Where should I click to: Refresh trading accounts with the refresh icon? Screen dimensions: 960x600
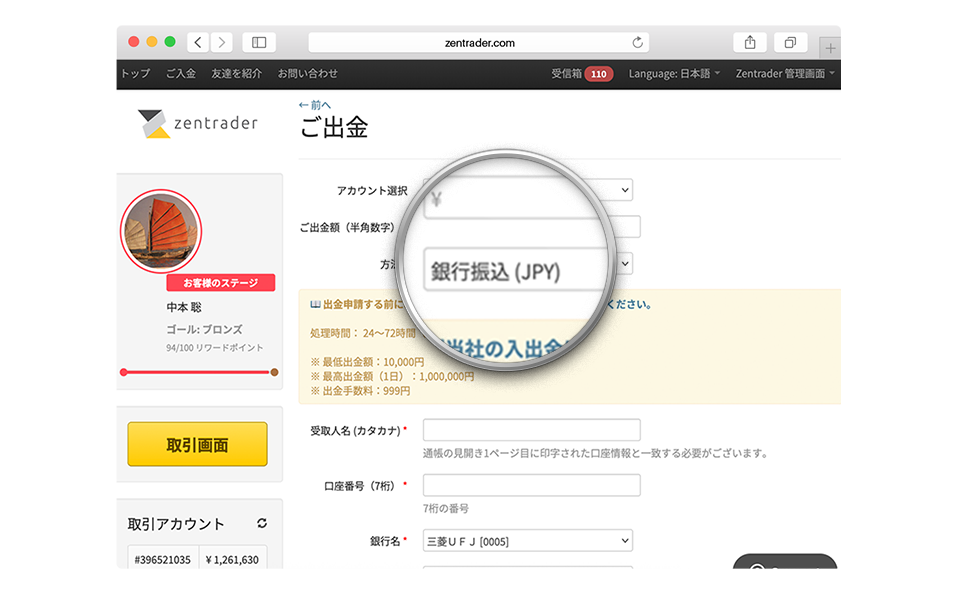262,523
